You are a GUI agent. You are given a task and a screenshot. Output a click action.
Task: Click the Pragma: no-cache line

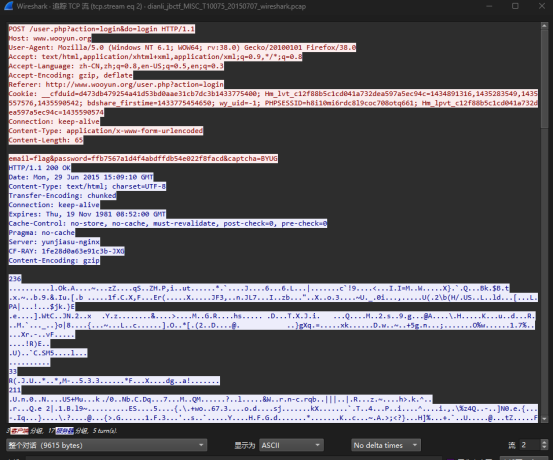click(x=42, y=232)
